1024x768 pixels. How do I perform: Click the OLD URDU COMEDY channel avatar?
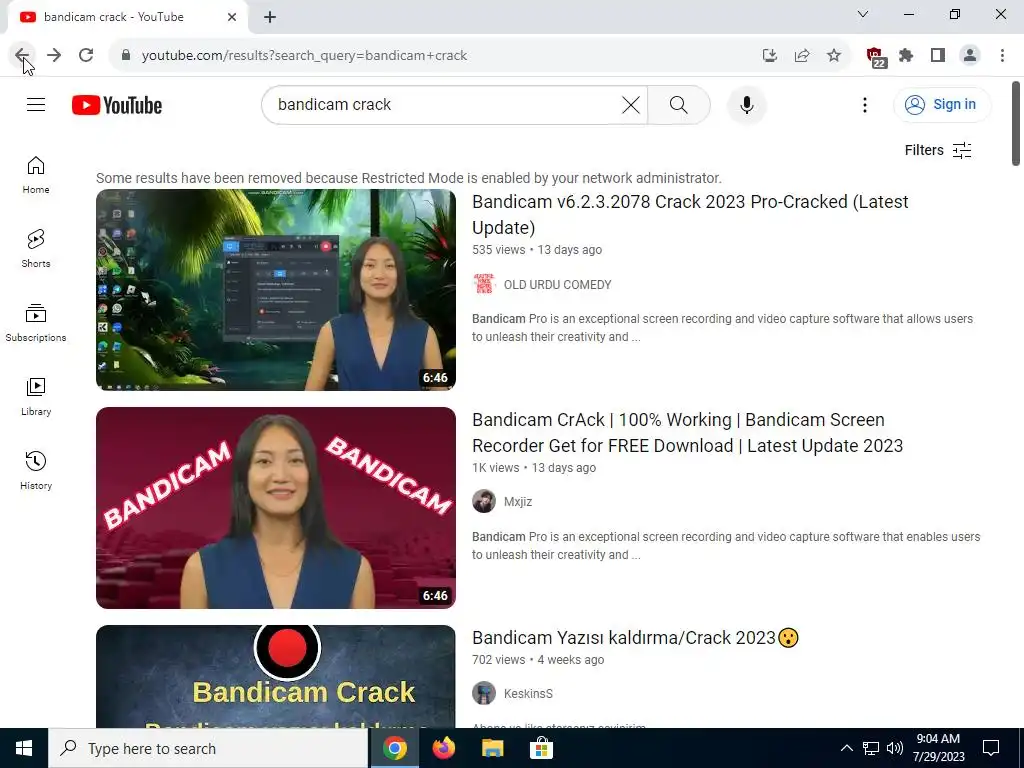tap(484, 284)
